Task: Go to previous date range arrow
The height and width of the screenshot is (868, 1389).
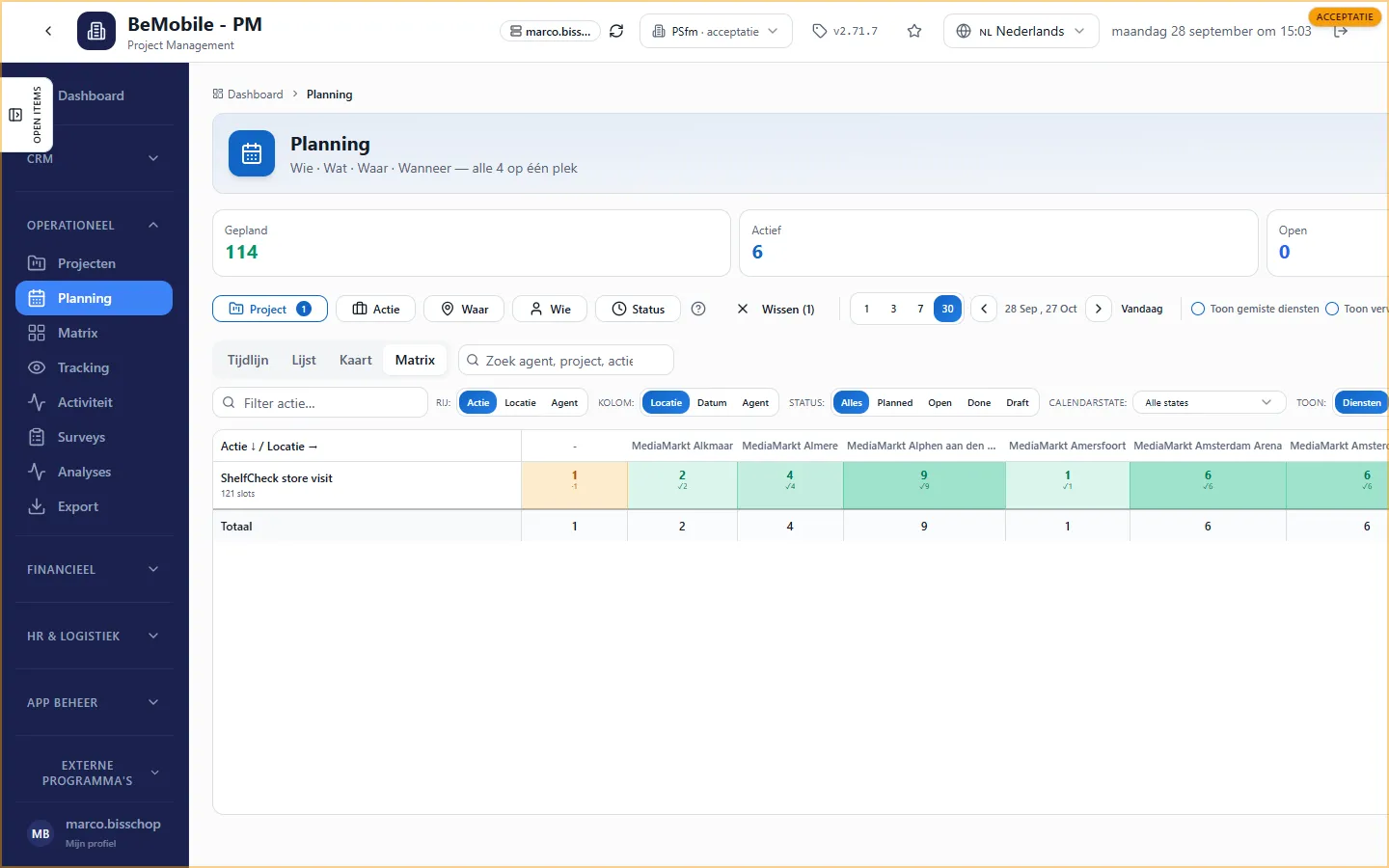Action: (x=984, y=309)
